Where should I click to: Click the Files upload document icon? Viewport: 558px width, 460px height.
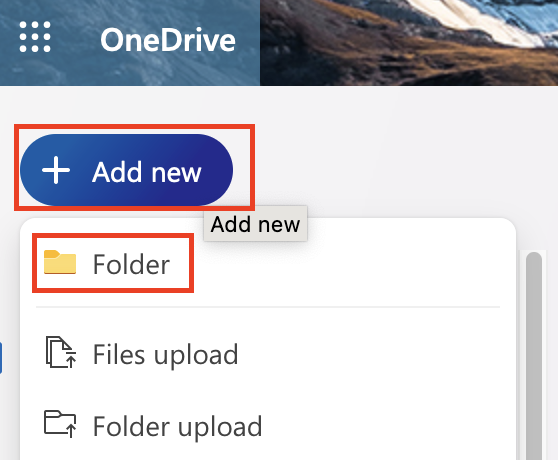point(60,352)
